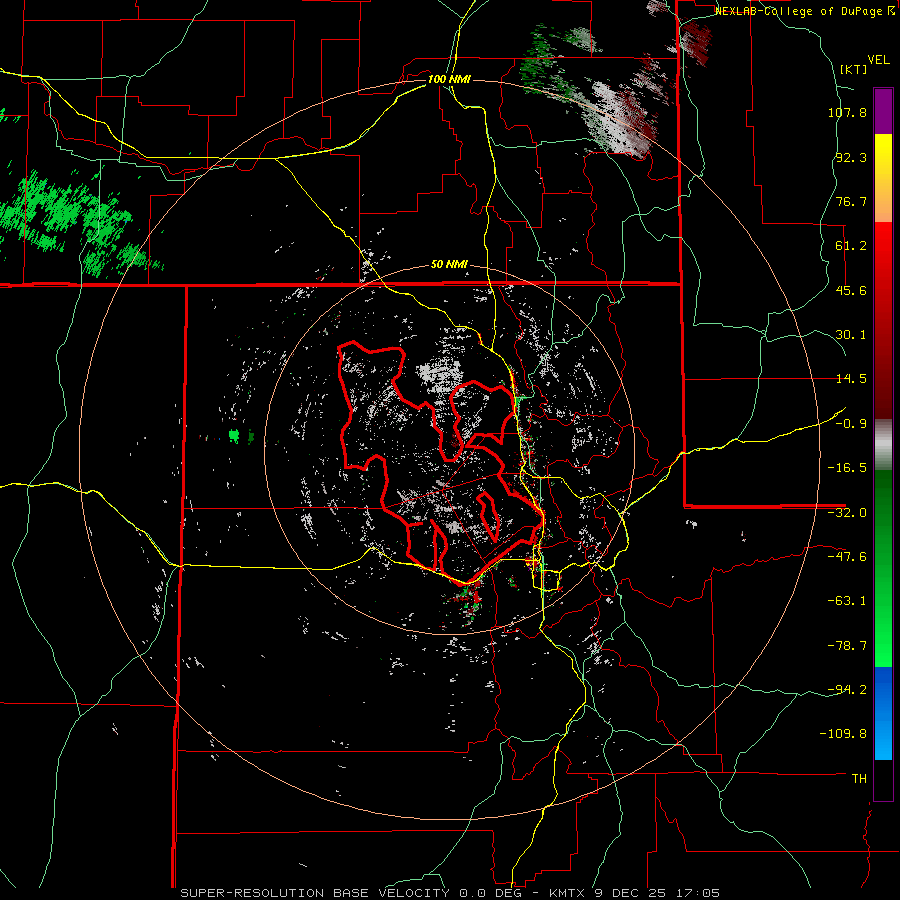Select the -32.0 scale value
This screenshot has width=900, height=900.
[x=847, y=513]
